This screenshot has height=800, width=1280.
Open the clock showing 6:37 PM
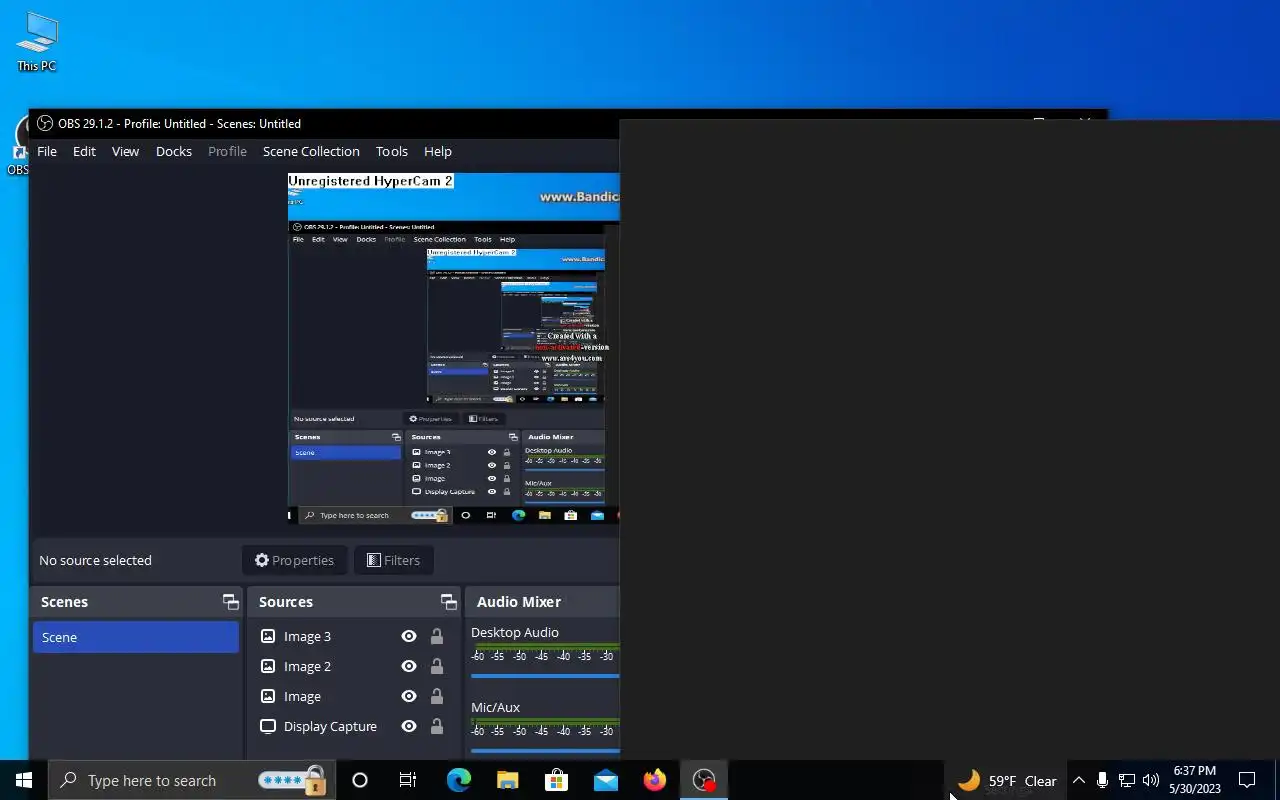tap(1195, 780)
